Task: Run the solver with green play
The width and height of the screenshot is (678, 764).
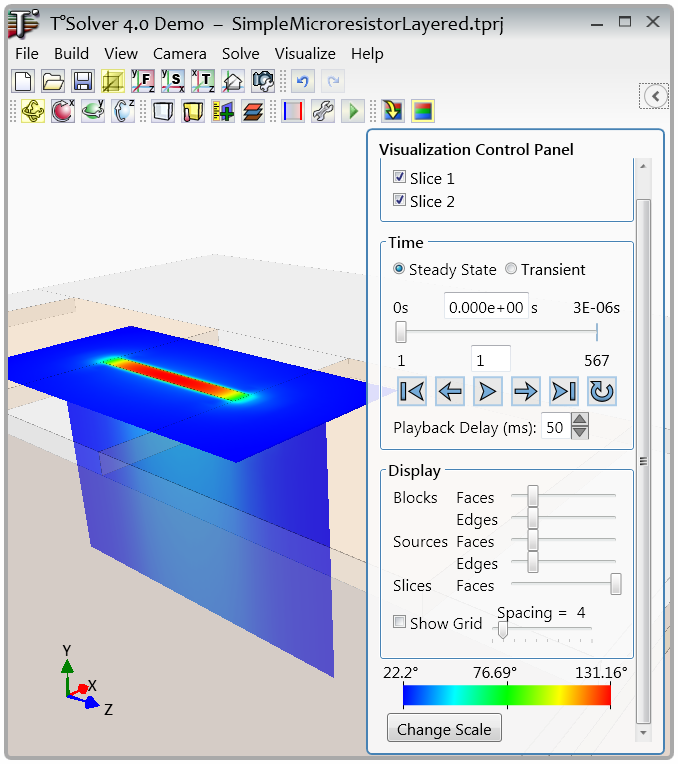Action: tap(353, 111)
